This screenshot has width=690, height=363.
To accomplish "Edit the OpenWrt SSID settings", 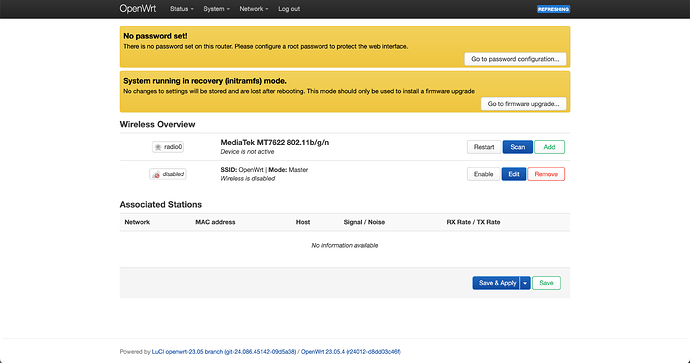I will 514,174.
